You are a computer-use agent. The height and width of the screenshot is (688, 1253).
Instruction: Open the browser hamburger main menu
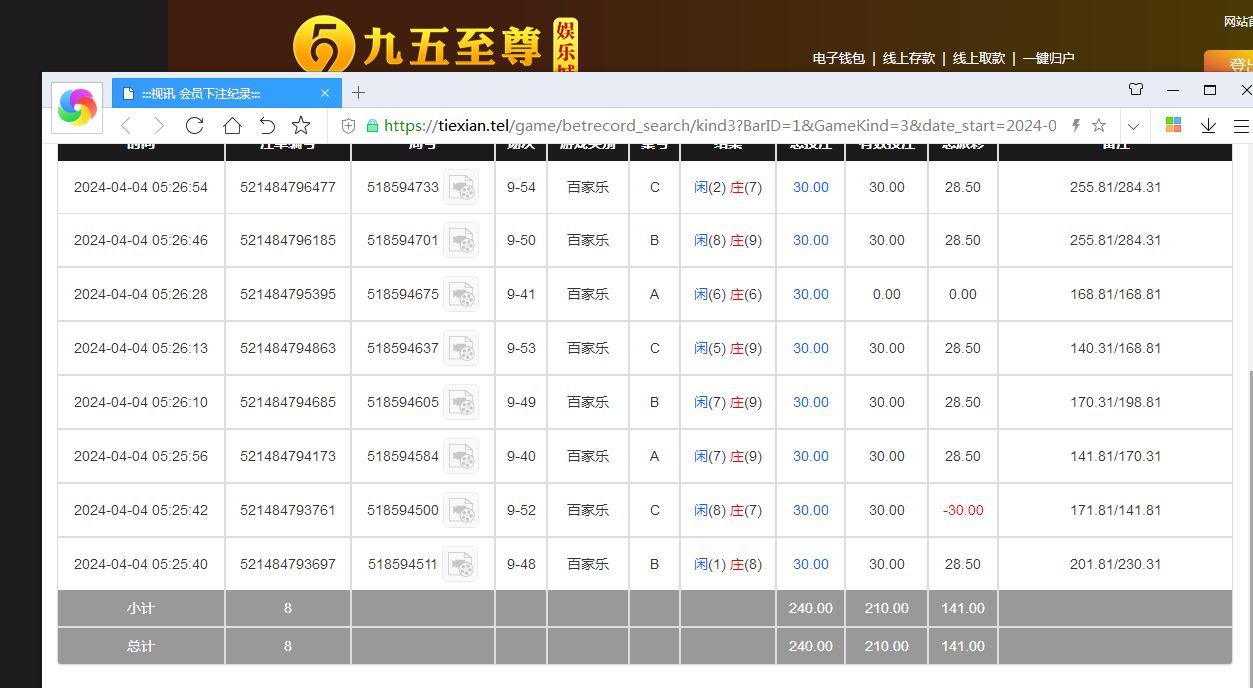(x=1241, y=125)
